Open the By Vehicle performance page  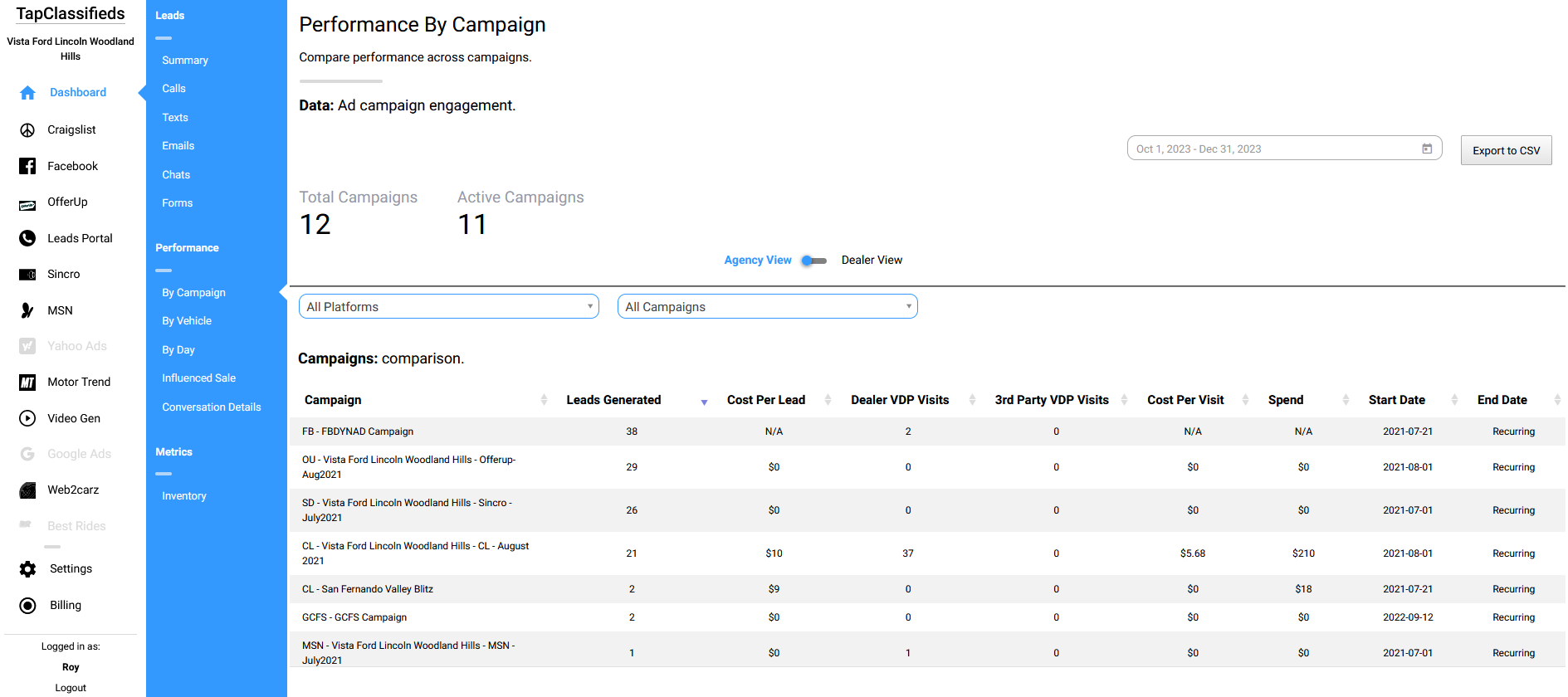point(187,321)
